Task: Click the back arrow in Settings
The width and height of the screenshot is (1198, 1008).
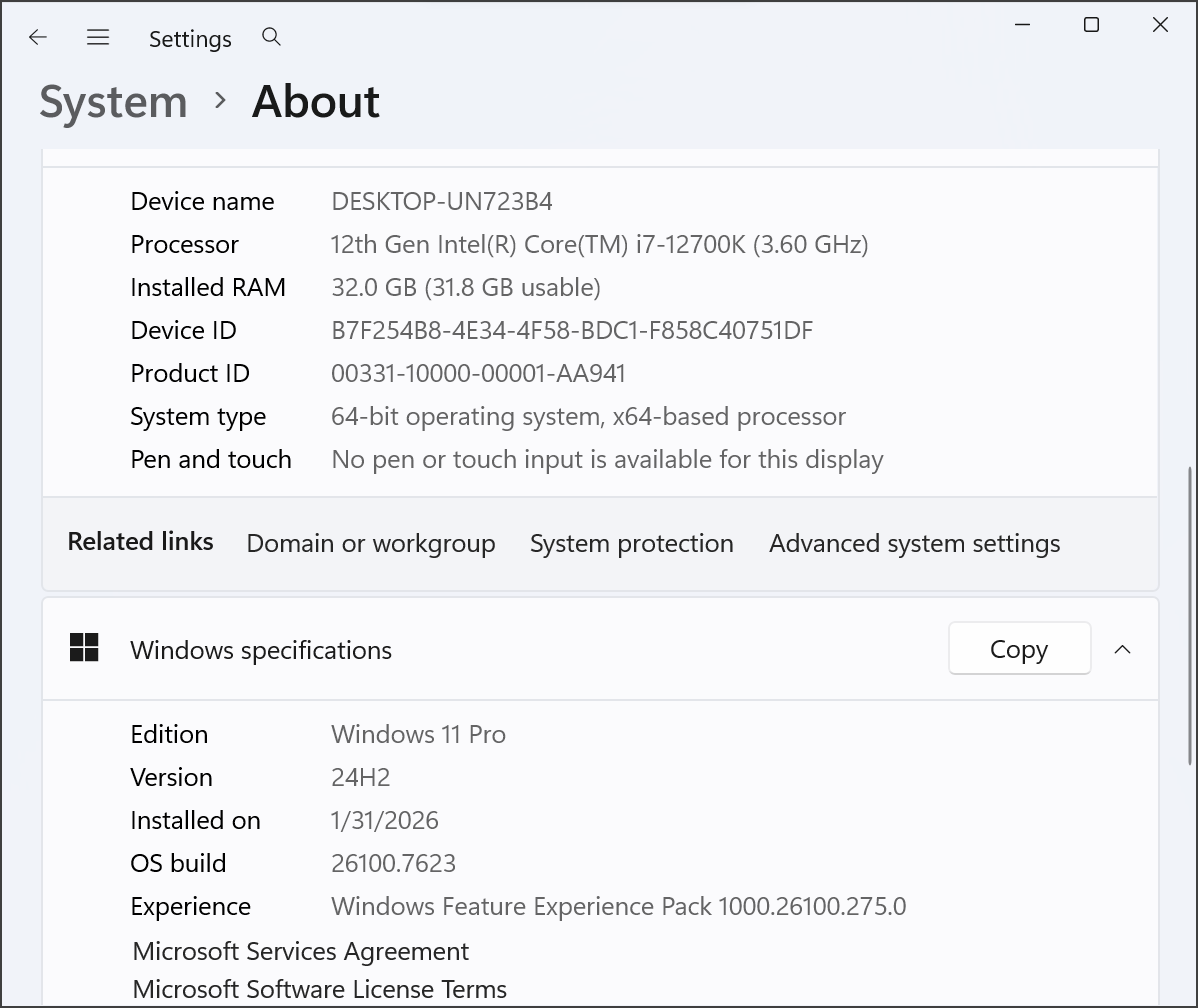Action: pos(38,38)
